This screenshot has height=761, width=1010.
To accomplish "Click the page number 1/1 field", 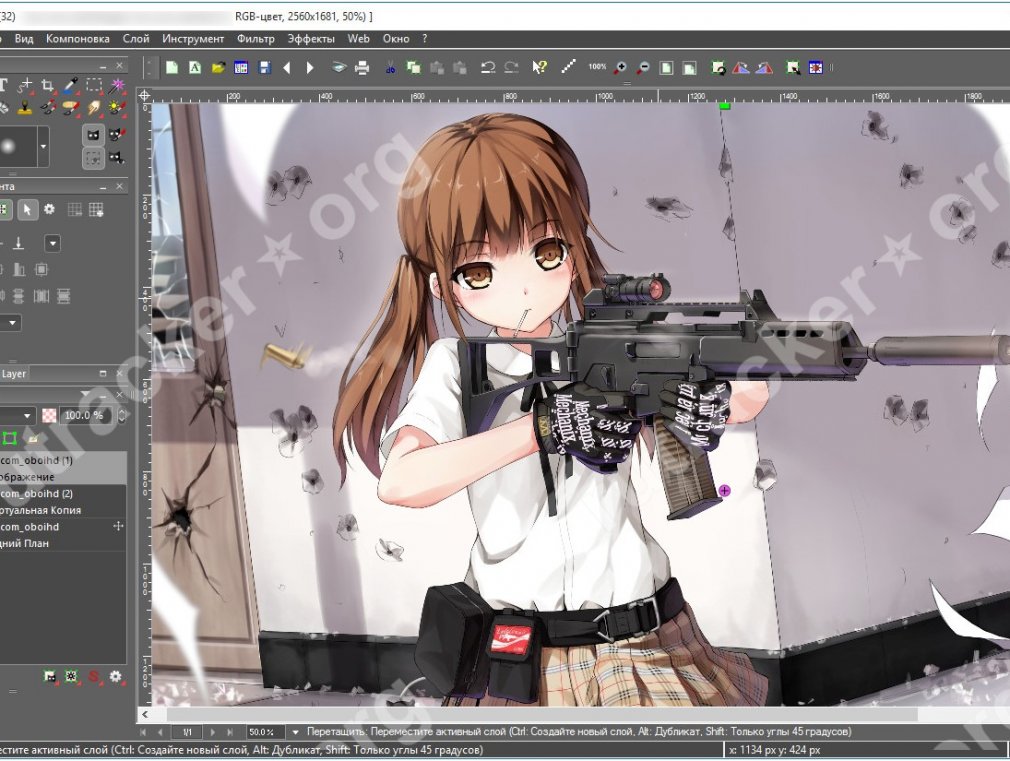I will click(187, 732).
